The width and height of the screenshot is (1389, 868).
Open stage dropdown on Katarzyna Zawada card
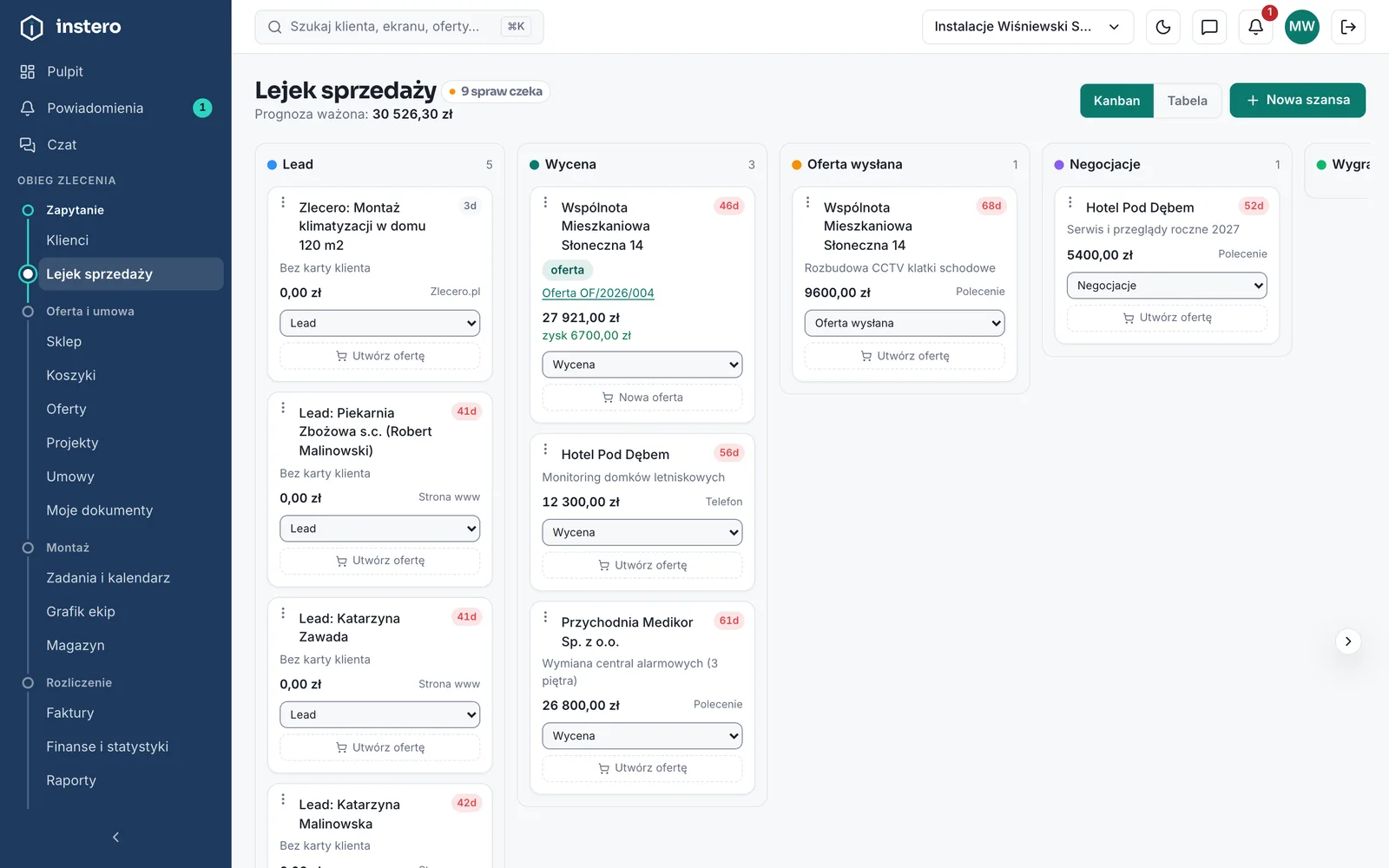(379, 714)
